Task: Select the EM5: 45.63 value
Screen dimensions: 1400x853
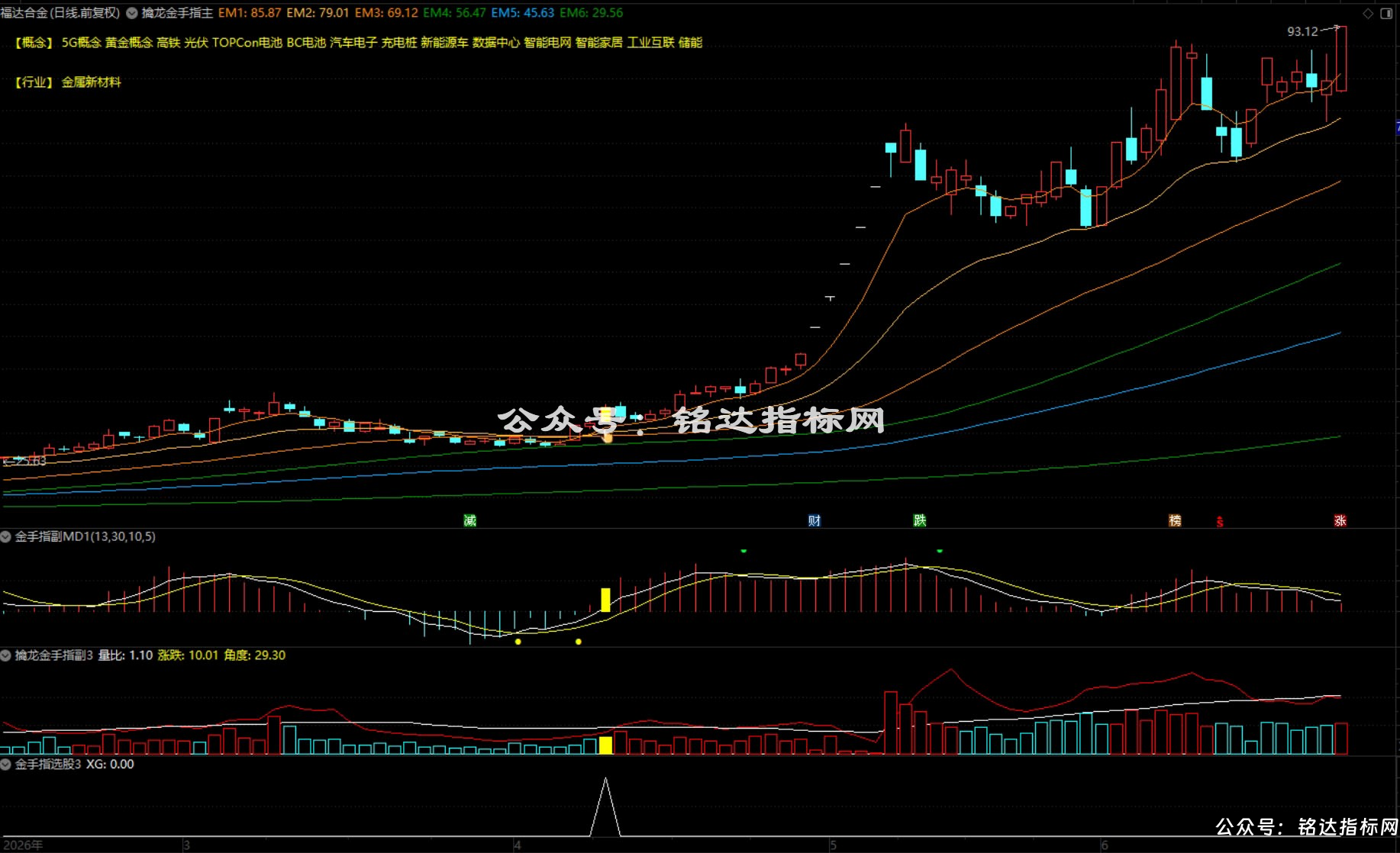Action: coord(523,13)
